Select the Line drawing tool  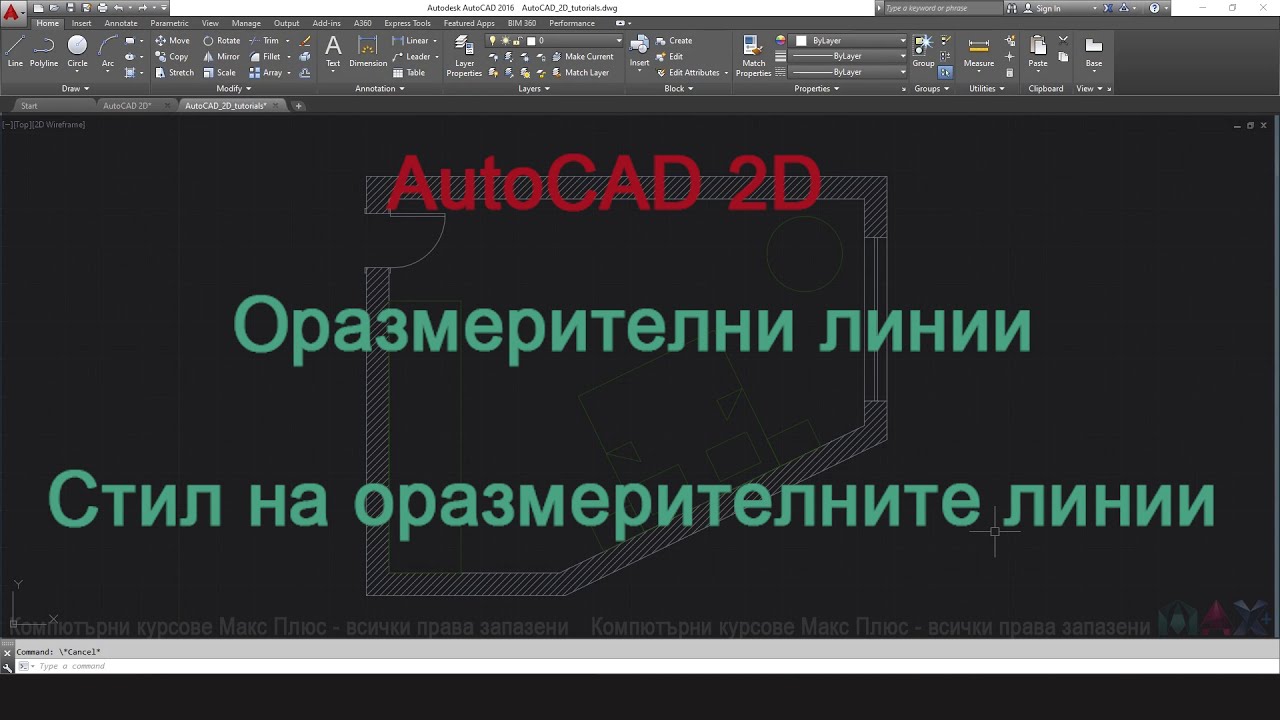click(x=15, y=51)
